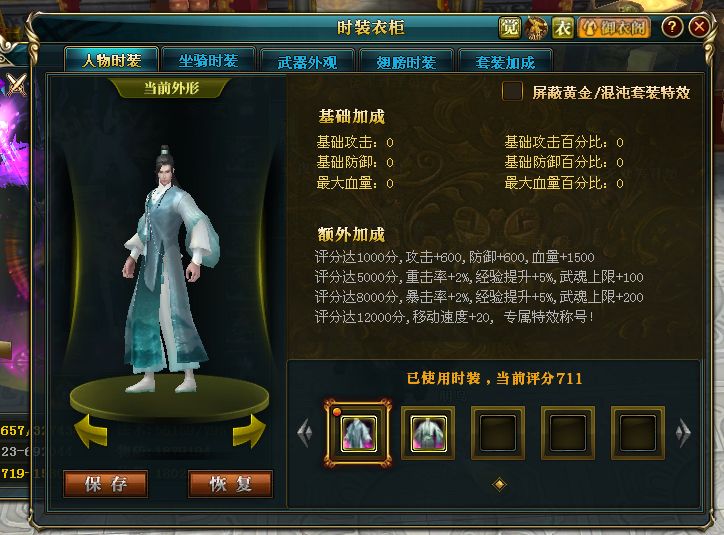Click the green 衣 wardrobe icon

[563, 28]
